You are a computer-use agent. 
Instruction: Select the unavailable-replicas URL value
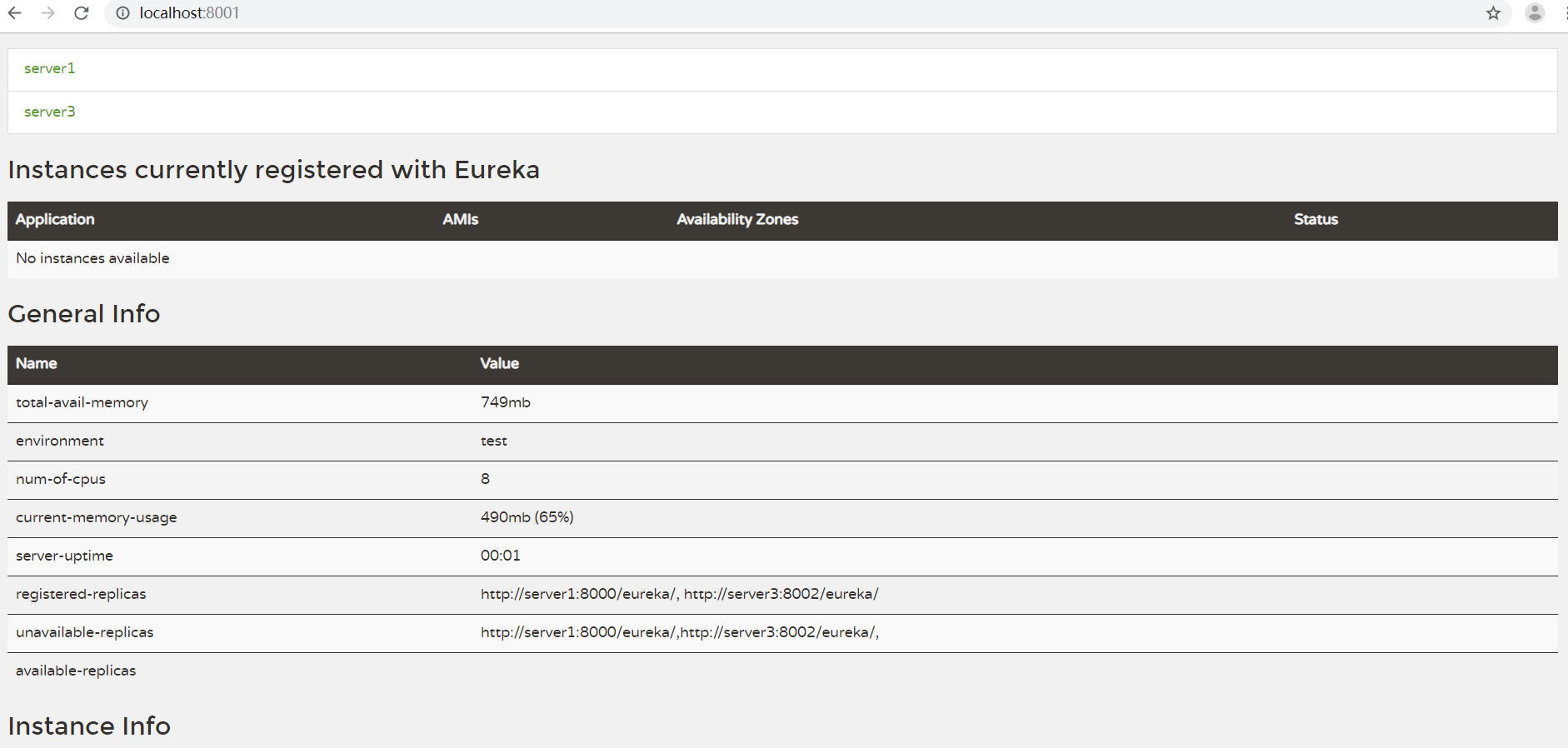pyautogui.click(x=680, y=632)
